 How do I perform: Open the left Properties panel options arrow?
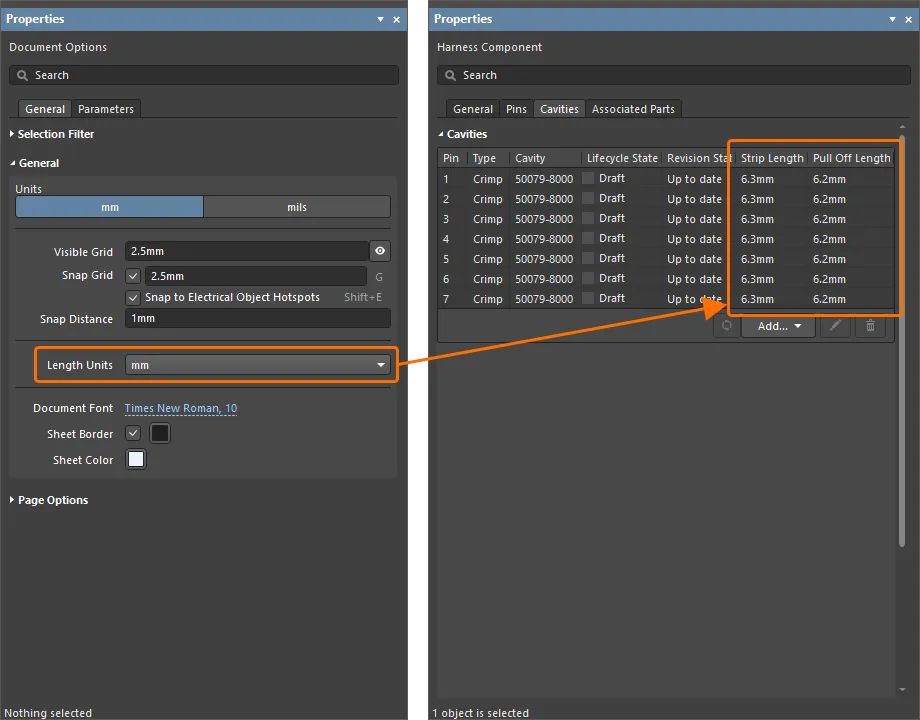tap(380, 19)
